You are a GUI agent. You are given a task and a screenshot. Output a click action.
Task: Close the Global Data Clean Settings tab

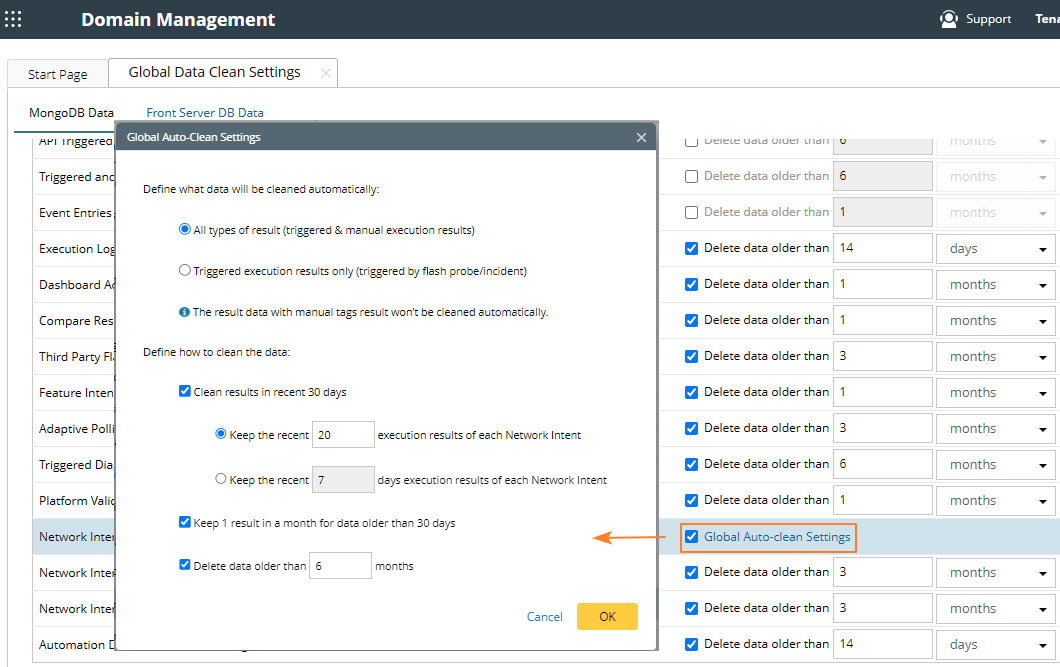[325, 73]
